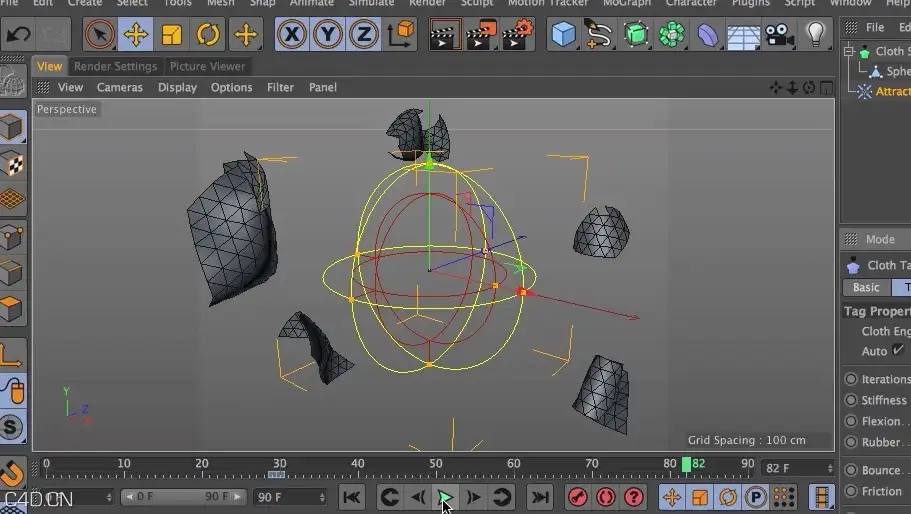The height and width of the screenshot is (514, 911).
Task: Click the green frame 82 marker
Action: [686, 465]
